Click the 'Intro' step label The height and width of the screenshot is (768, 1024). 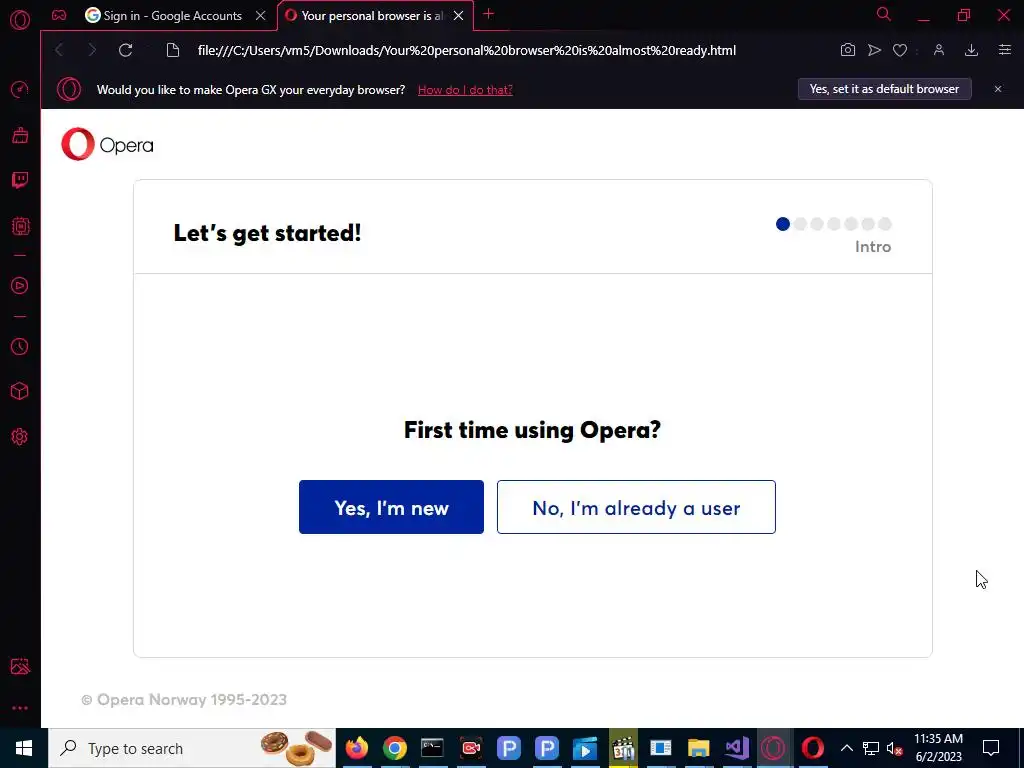[x=873, y=247]
